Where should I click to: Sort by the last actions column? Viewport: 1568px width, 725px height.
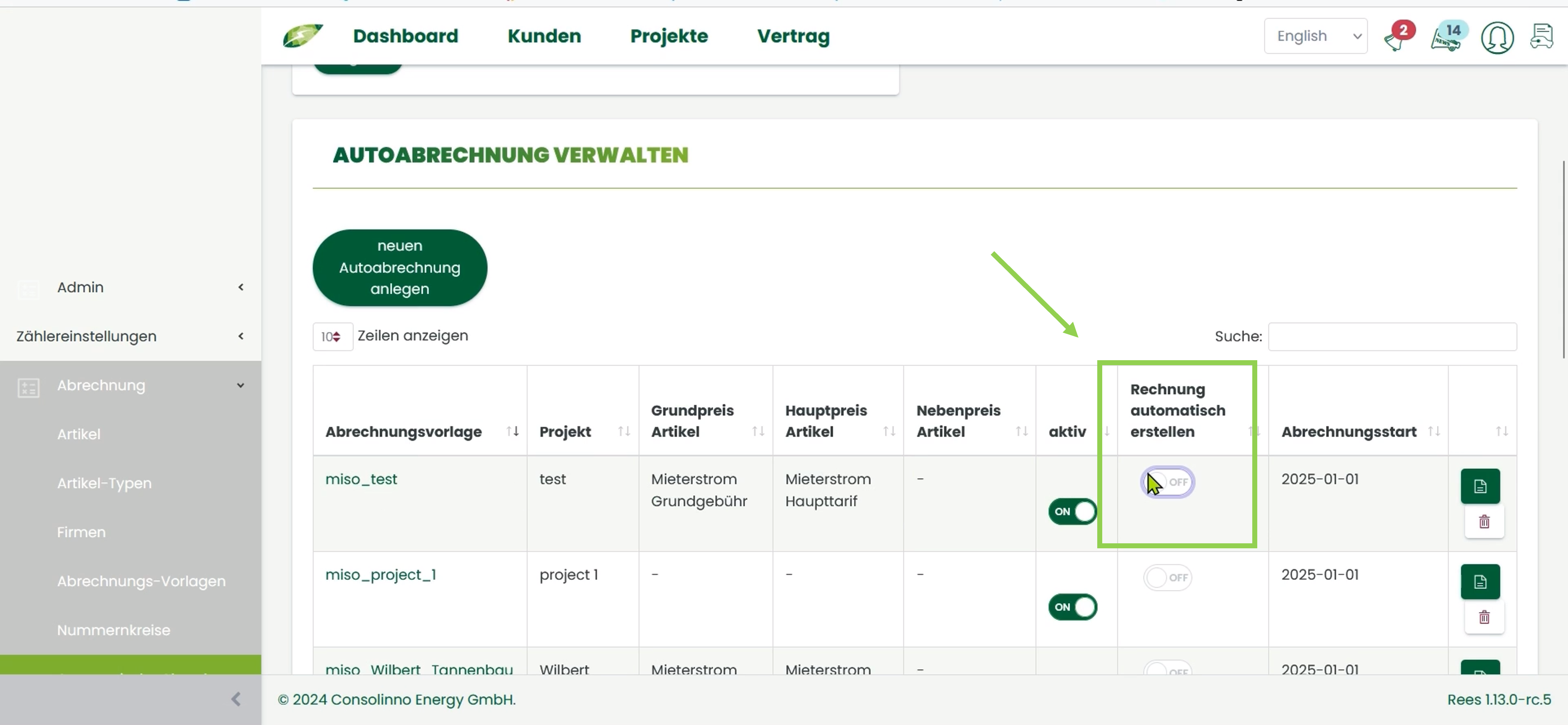click(1502, 431)
